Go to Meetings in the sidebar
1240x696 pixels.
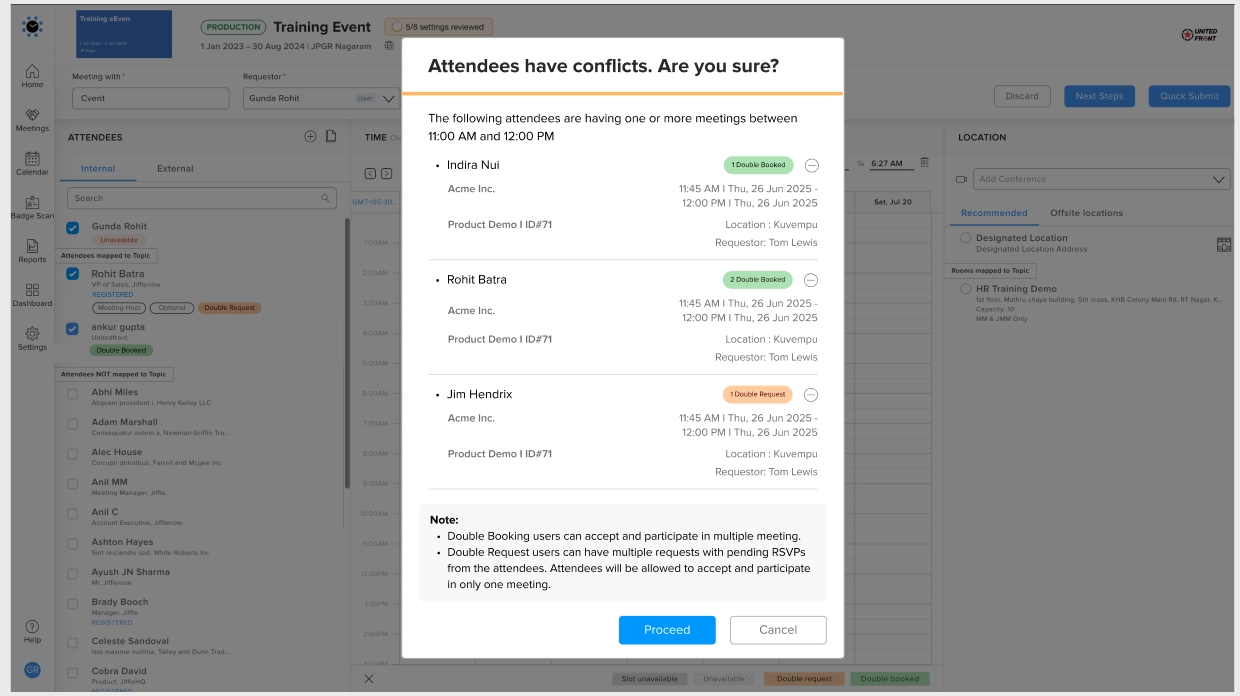[32, 120]
